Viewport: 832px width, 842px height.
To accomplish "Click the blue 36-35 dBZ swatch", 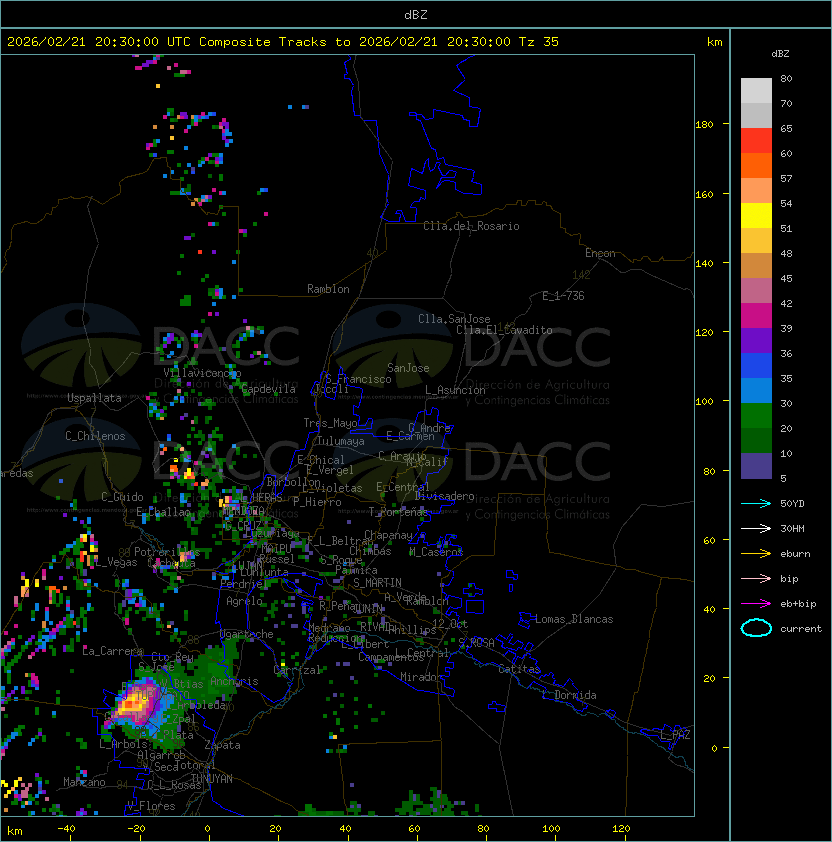I will click(756, 365).
